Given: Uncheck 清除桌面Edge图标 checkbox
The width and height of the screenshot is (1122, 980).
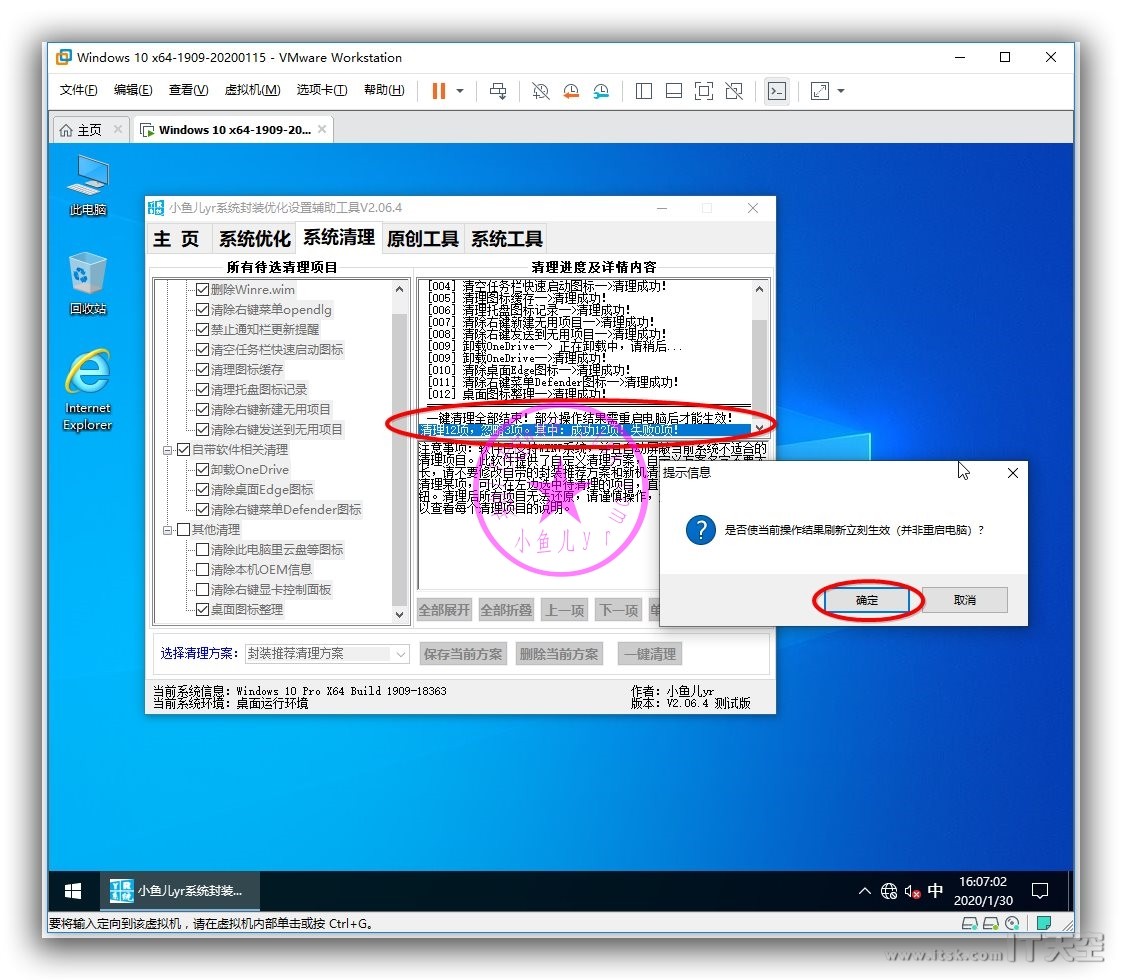Looking at the screenshot, I should coord(203,490).
